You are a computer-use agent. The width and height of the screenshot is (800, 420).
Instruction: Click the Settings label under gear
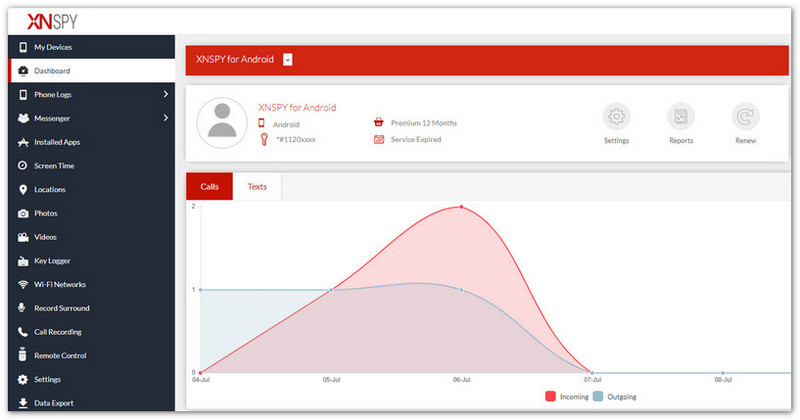(x=616, y=140)
